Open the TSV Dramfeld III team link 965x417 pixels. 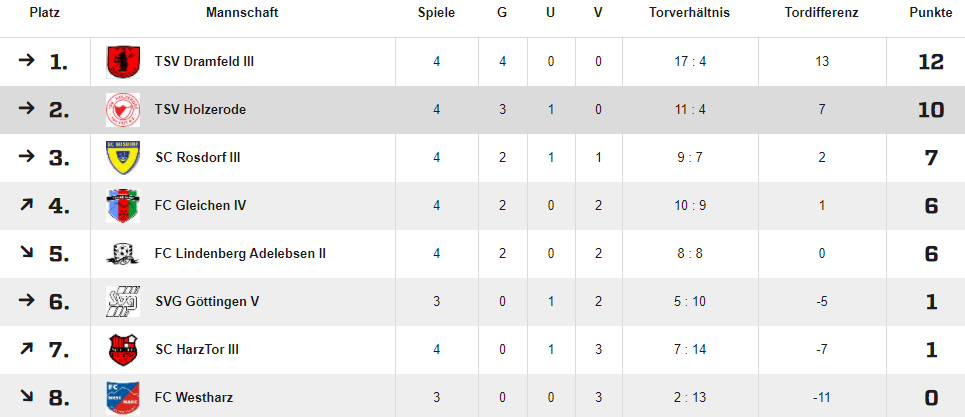pos(204,62)
